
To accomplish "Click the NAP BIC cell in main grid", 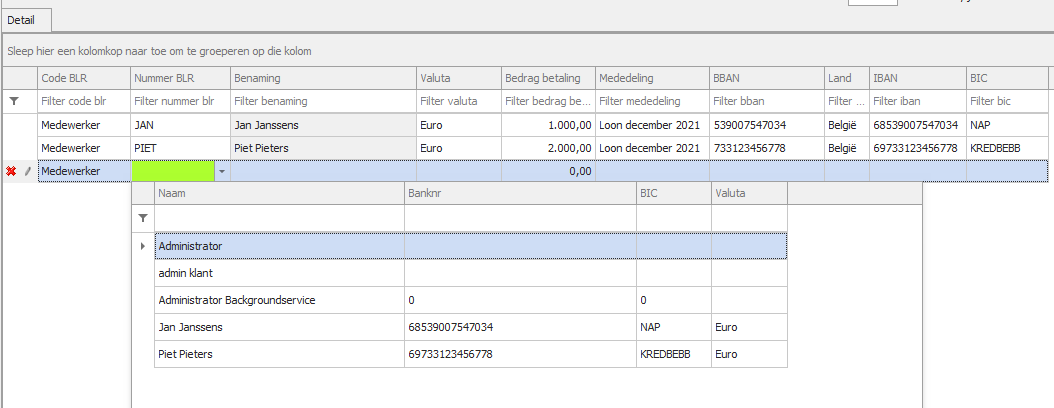I will tap(1006, 125).
